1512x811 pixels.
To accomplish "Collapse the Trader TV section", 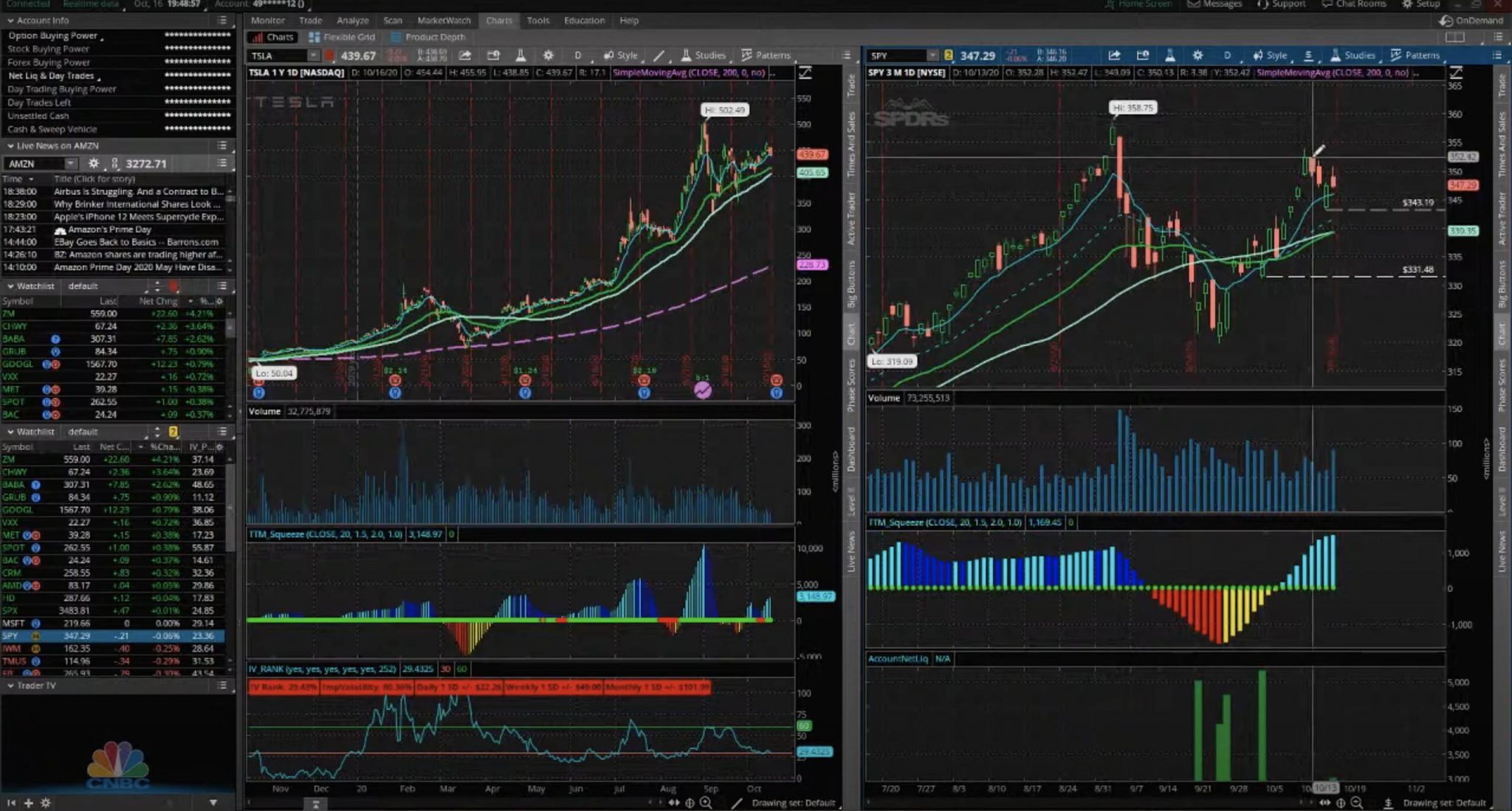I will 10,686.
